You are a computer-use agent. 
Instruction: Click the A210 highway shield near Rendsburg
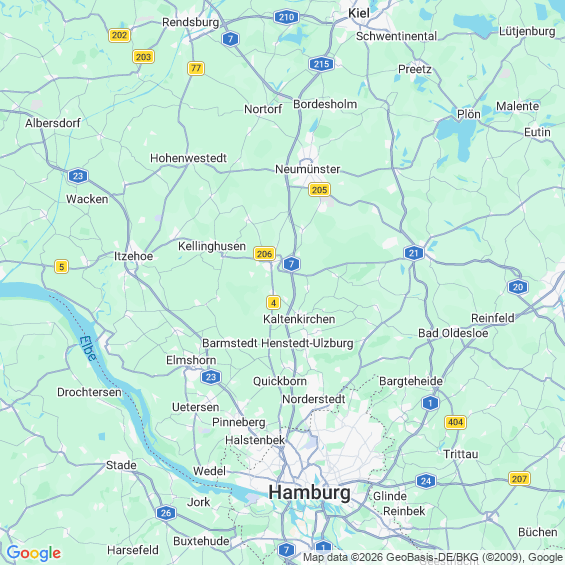pyautogui.click(x=286, y=17)
